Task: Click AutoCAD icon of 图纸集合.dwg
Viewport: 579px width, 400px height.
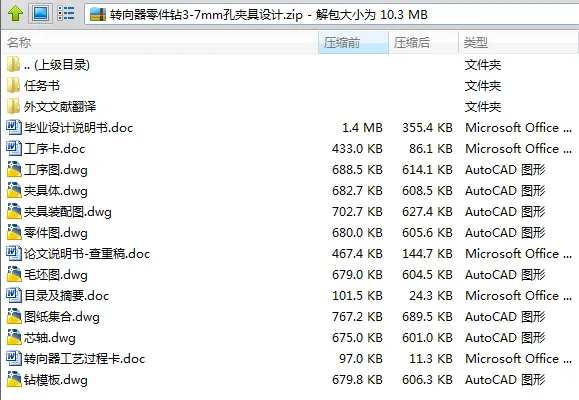Action: point(14,316)
